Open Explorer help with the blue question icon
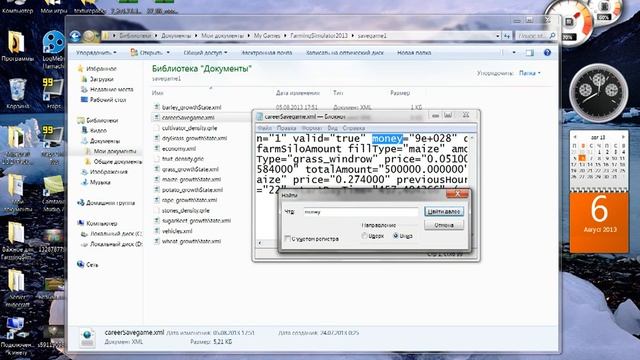The image size is (640, 360). (x=547, y=53)
